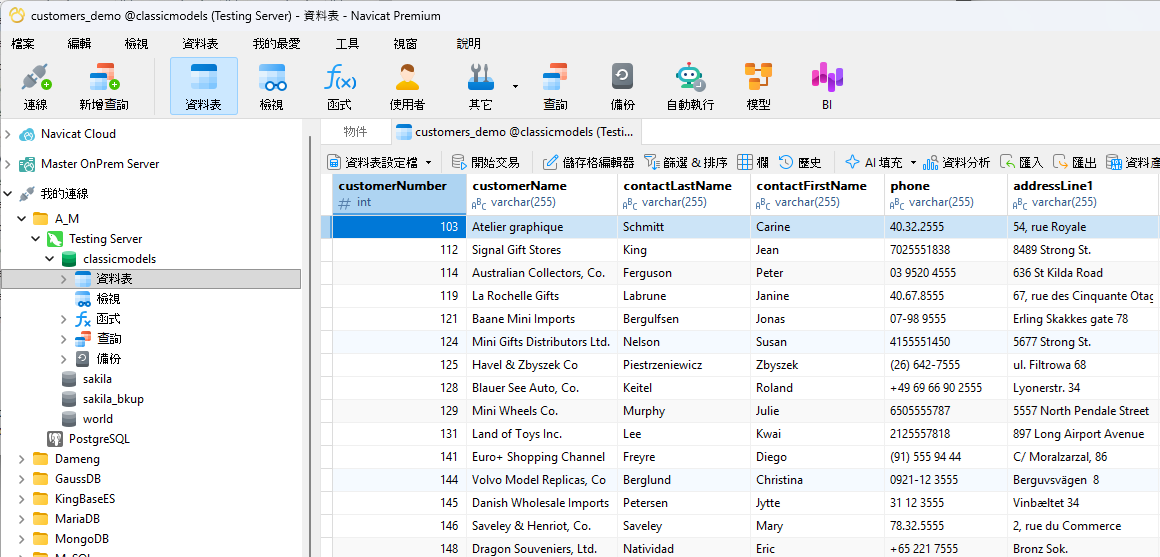Click the customerName column header
The height and width of the screenshot is (557, 1160).
click(542, 194)
